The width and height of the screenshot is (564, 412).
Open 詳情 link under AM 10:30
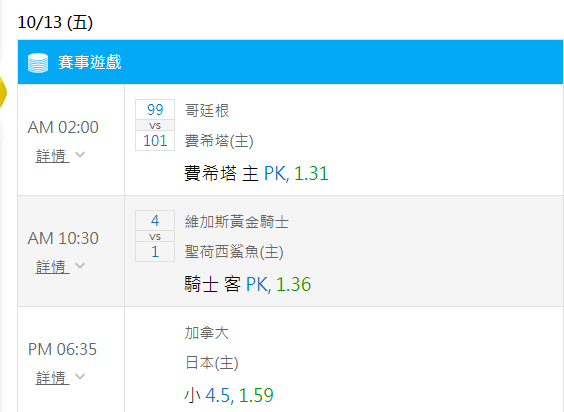(53, 267)
